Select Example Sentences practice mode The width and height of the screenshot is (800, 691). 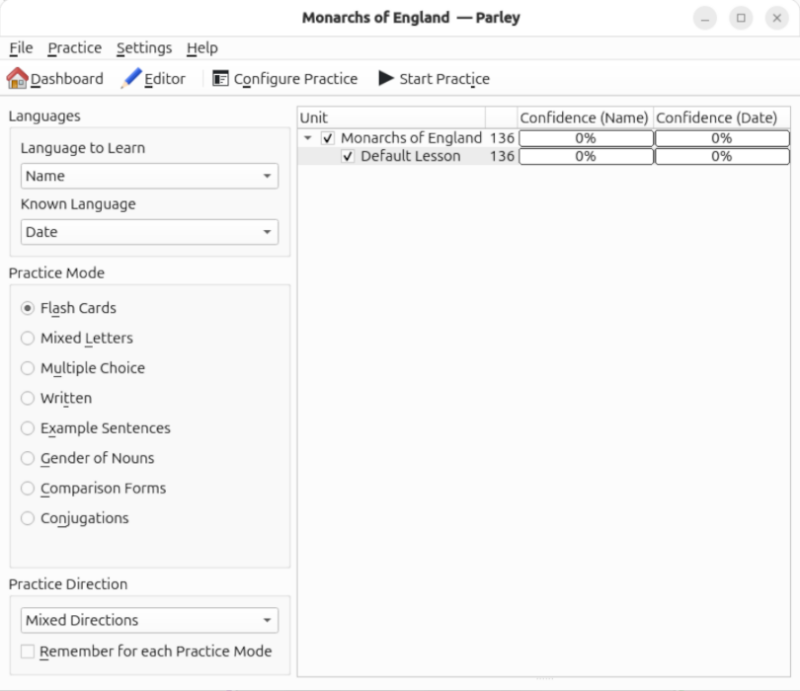coord(29,428)
